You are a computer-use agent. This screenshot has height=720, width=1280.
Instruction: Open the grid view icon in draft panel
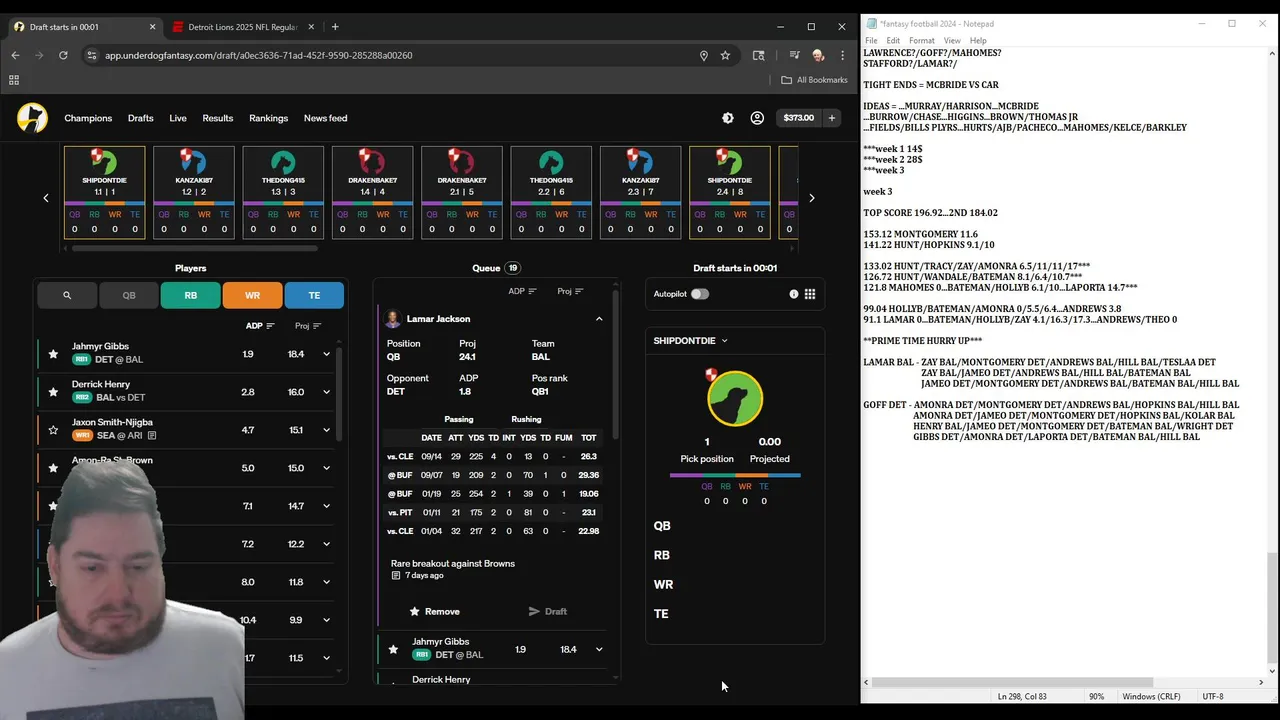pos(810,294)
